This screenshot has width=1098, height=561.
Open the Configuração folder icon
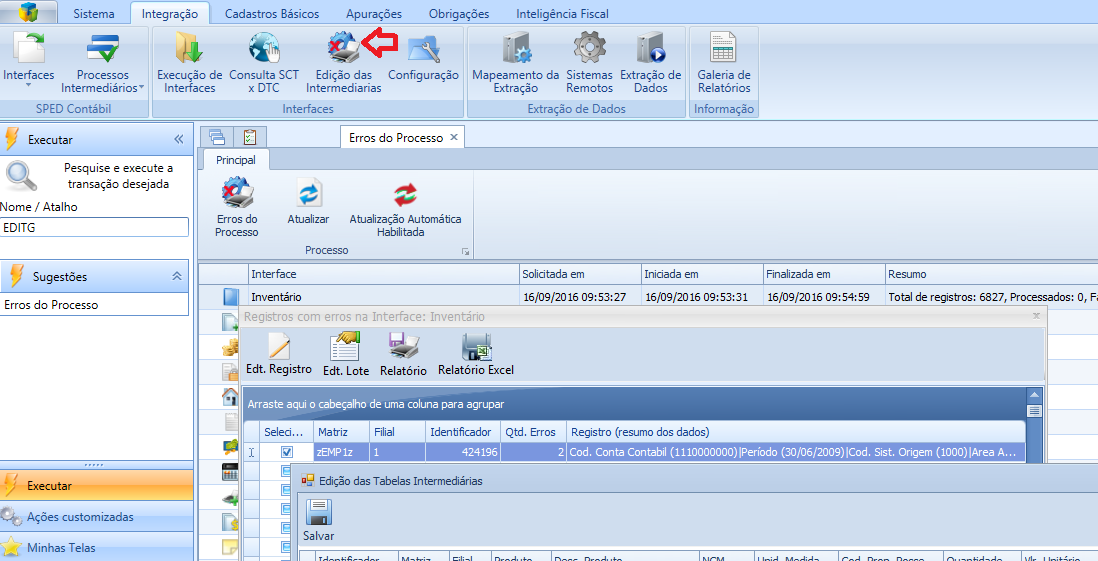coord(423,50)
